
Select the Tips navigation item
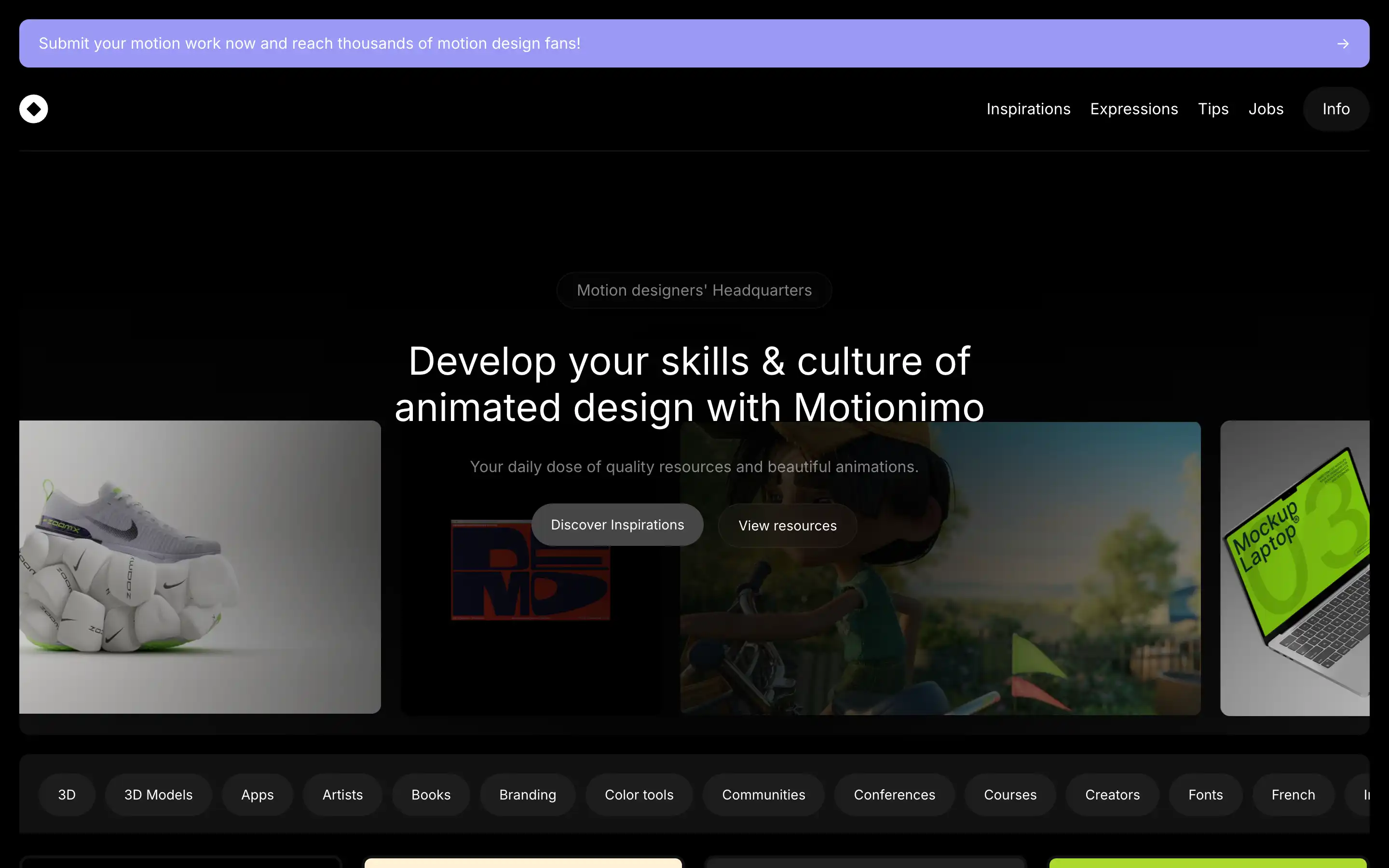1213,108
